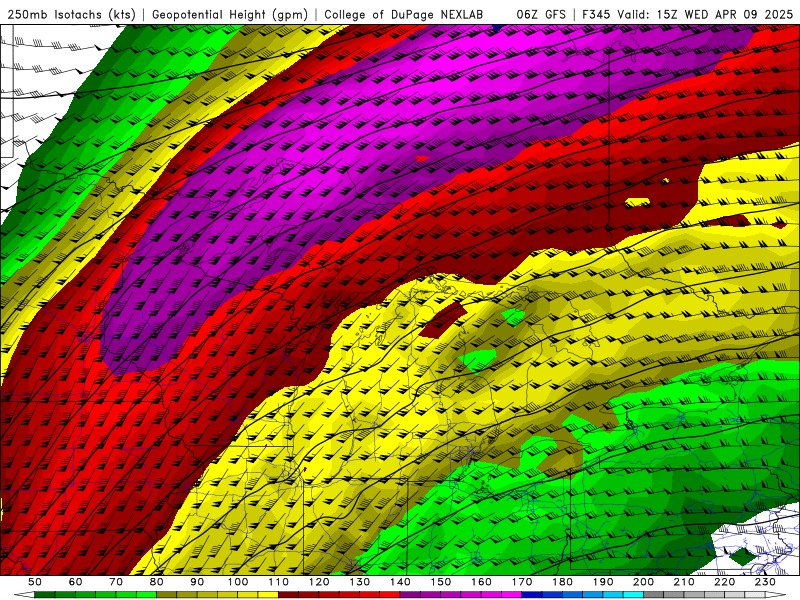Click the '200' label on the color scale
This screenshot has width=800, height=600.
(x=644, y=582)
